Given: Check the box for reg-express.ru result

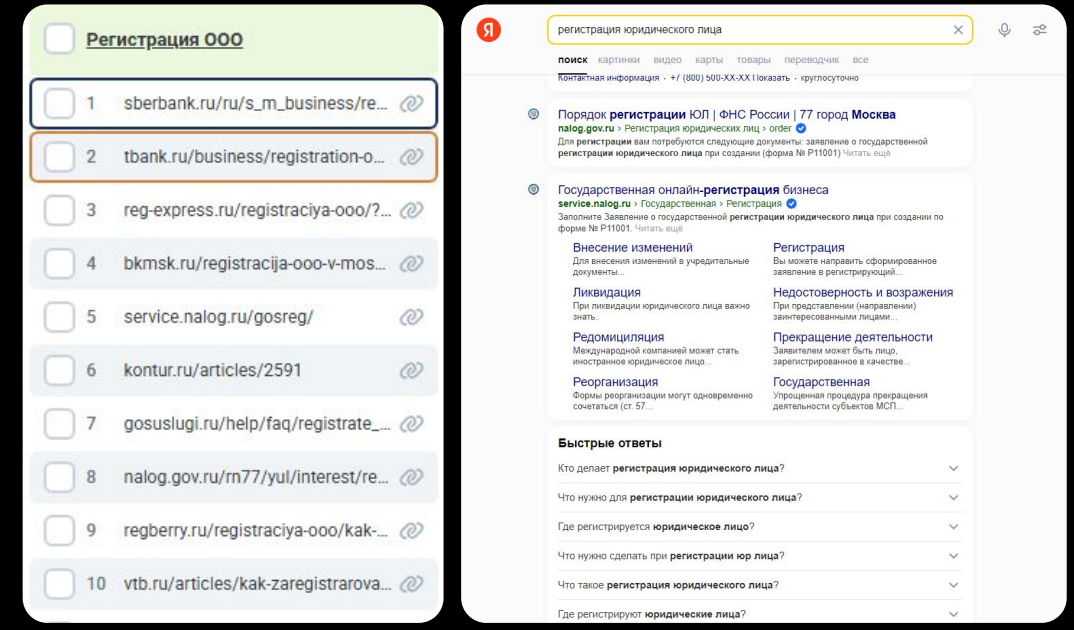Looking at the screenshot, I should pyautogui.click(x=62, y=209).
